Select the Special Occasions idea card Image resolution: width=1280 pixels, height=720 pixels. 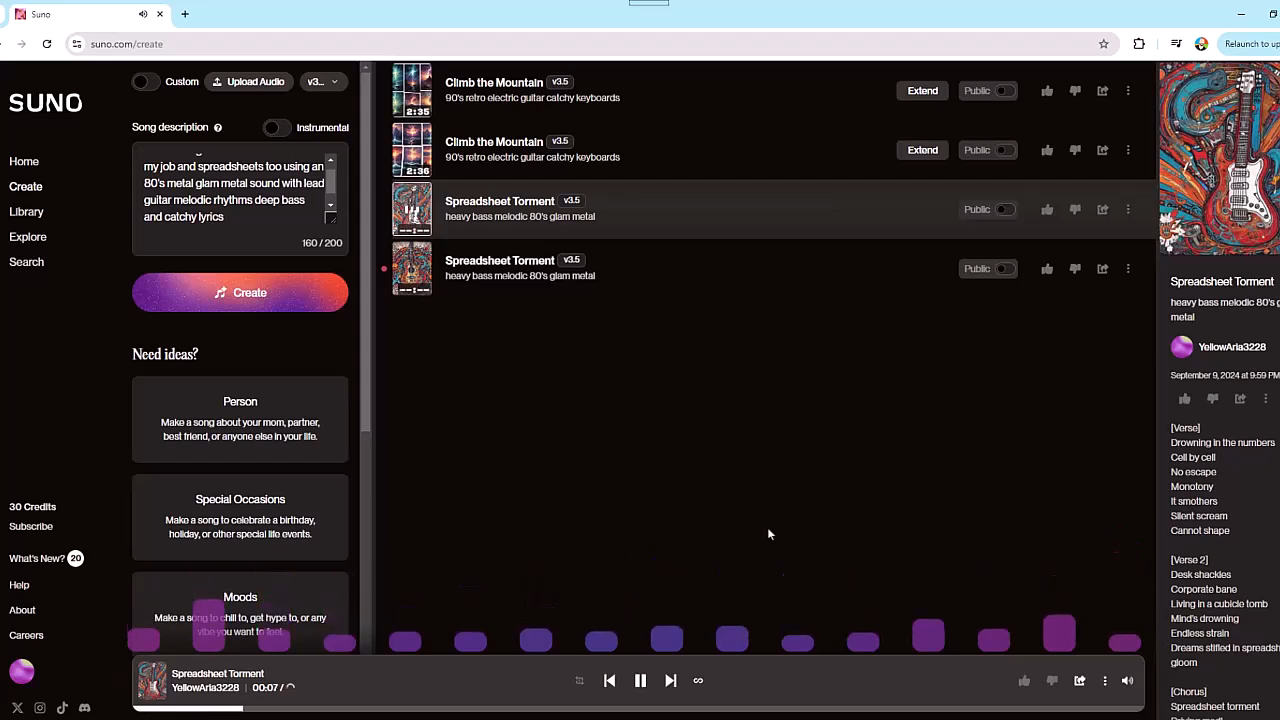pyautogui.click(x=240, y=517)
